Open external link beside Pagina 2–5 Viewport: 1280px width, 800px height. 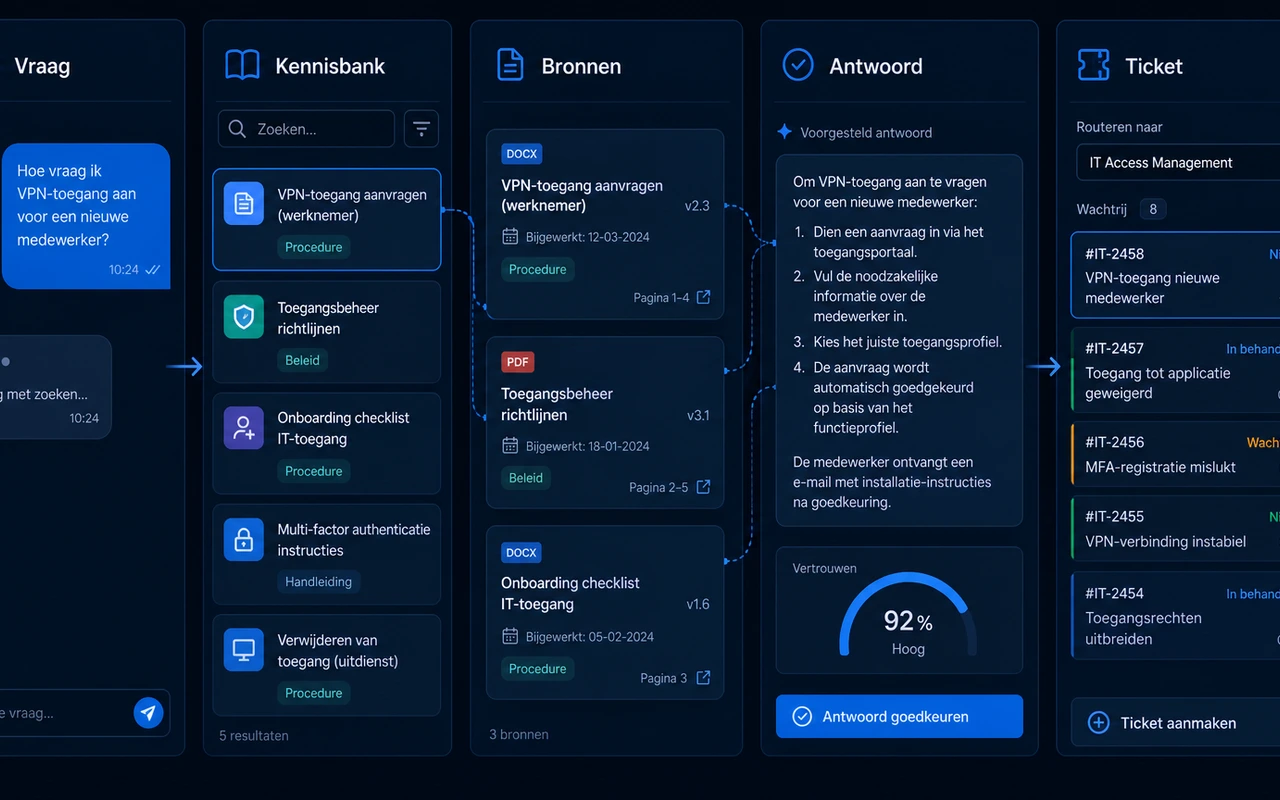tap(703, 487)
